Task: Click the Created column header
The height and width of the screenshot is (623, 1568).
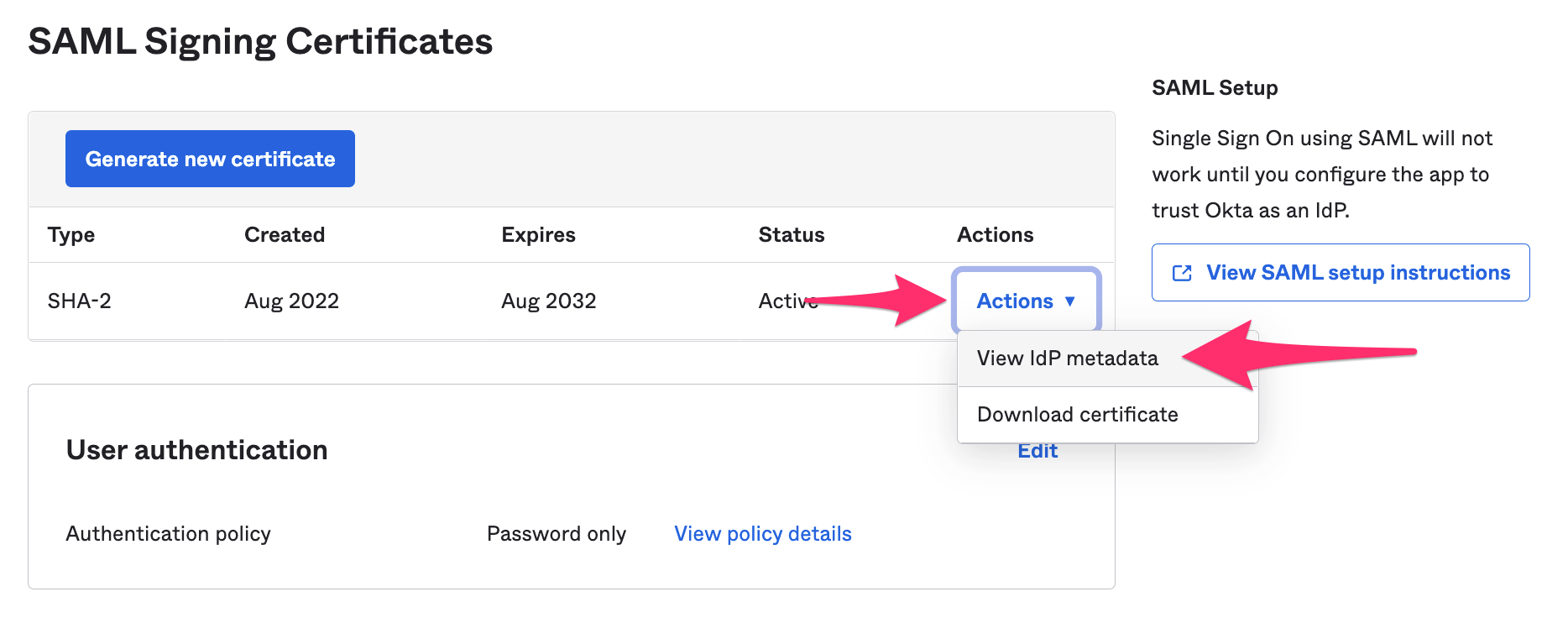Action: (x=284, y=235)
